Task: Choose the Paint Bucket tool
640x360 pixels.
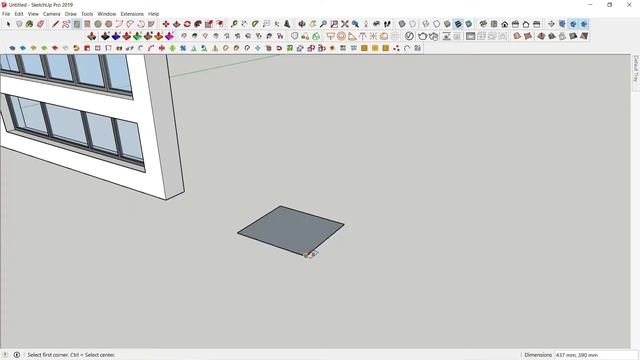Action: click(x=29, y=24)
